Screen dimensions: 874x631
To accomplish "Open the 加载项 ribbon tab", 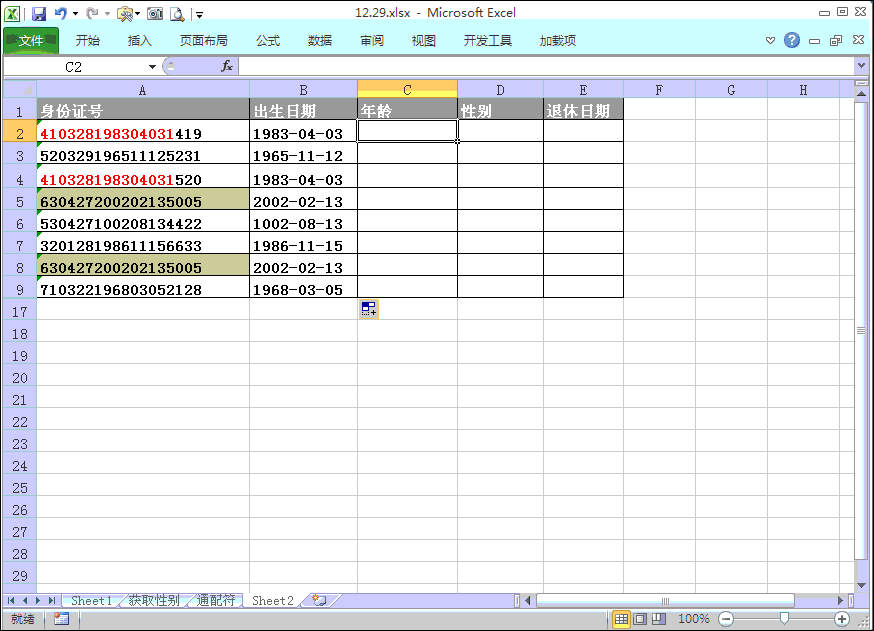I will pos(557,40).
